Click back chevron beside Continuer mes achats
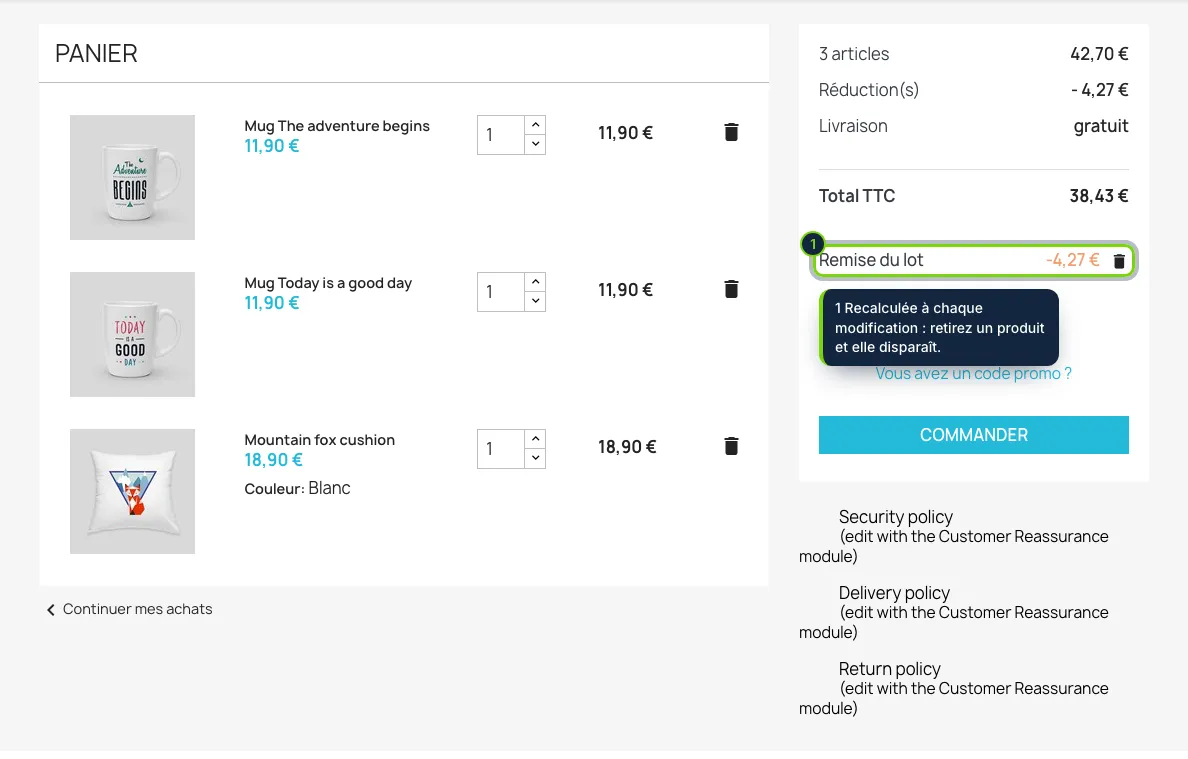This screenshot has width=1188, height=759. [51, 610]
